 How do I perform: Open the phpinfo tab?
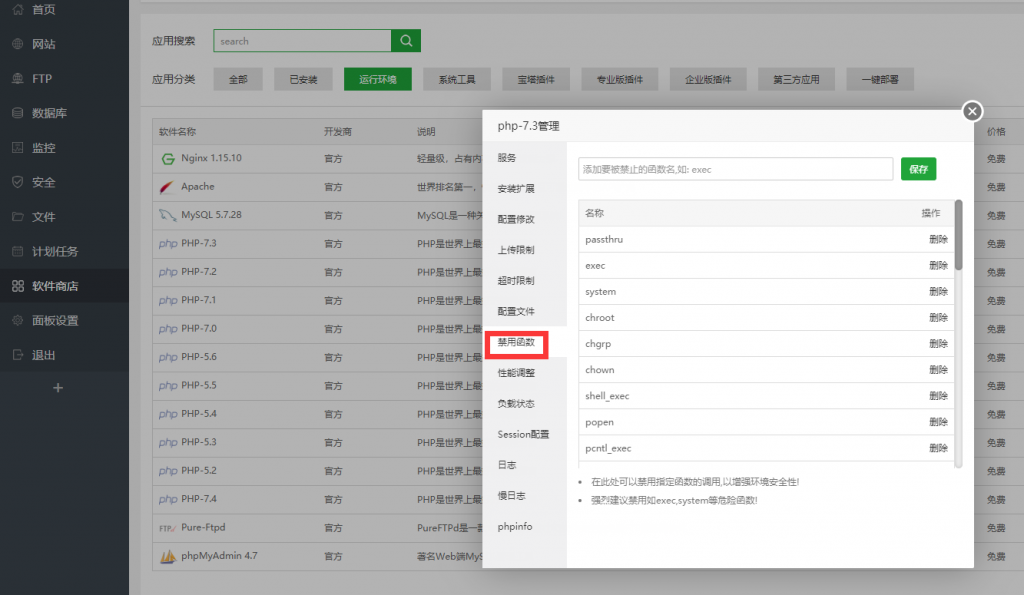[x=513, y=526]
